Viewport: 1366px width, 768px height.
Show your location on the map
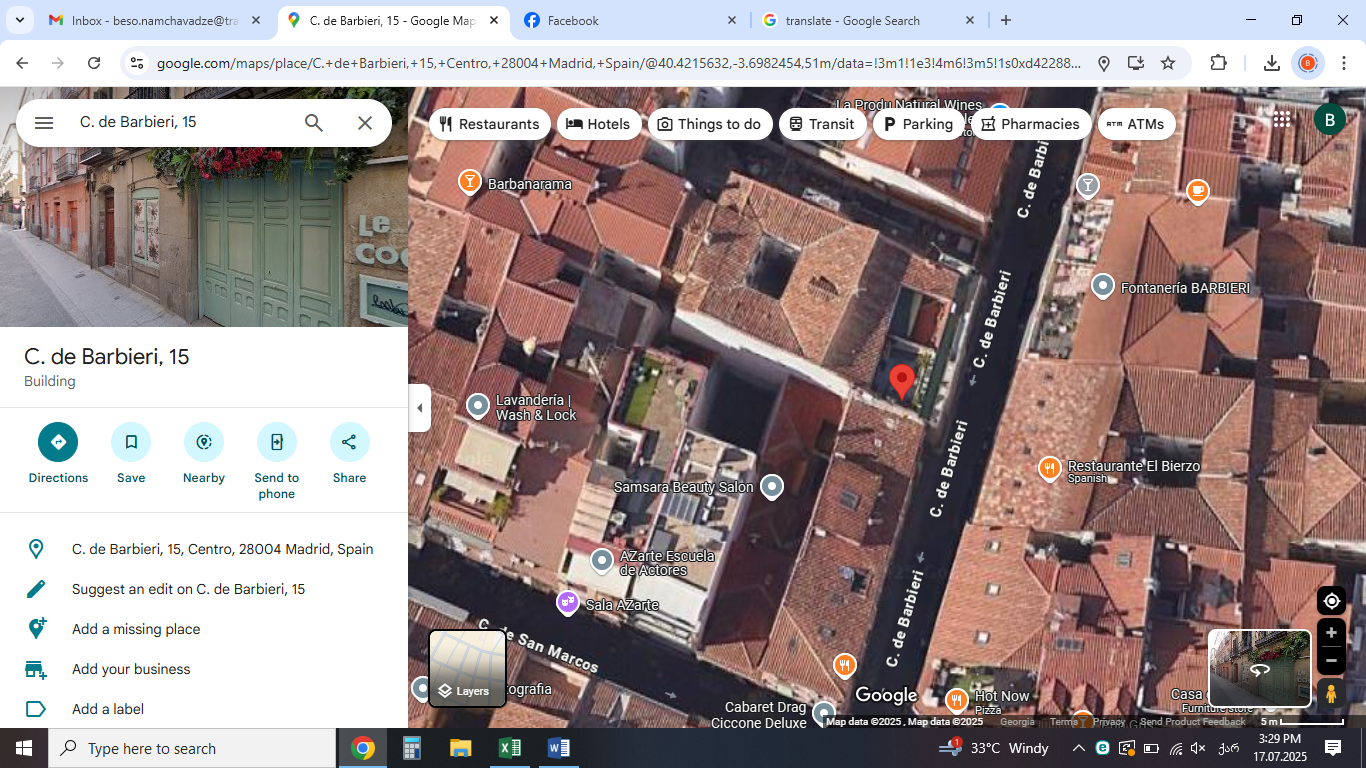coord(1331,601)
